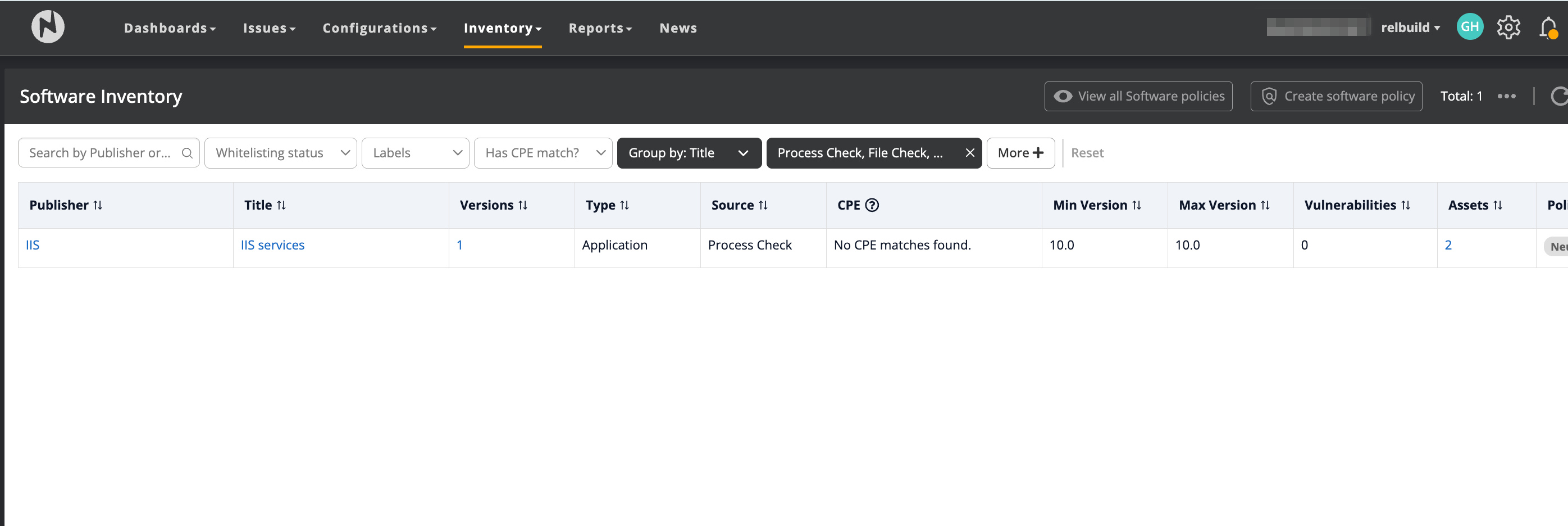This screenshot has width=1568, height=526.
Task: Click Create software policy button
Action: point(1336,96)
